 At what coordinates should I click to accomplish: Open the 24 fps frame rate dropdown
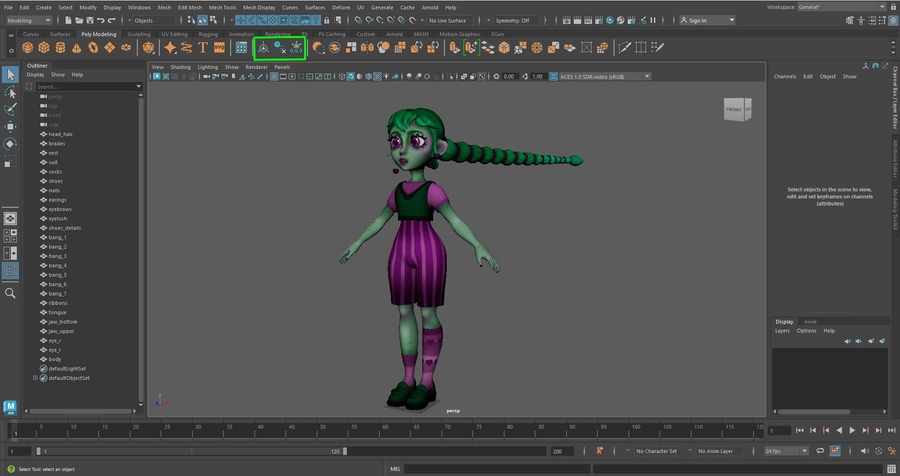coord(786,451)
